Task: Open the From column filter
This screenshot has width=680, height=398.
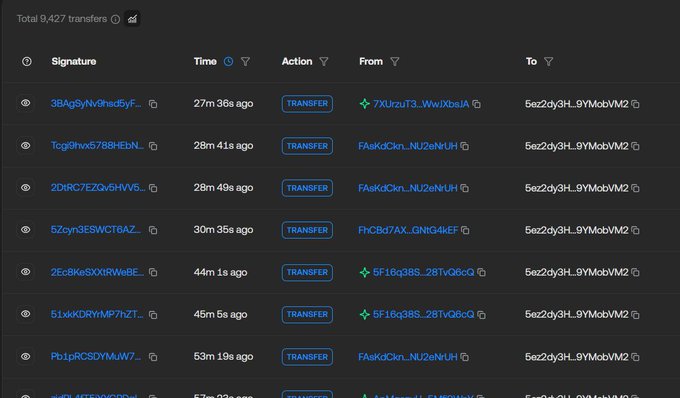Action: pos(395,62)
